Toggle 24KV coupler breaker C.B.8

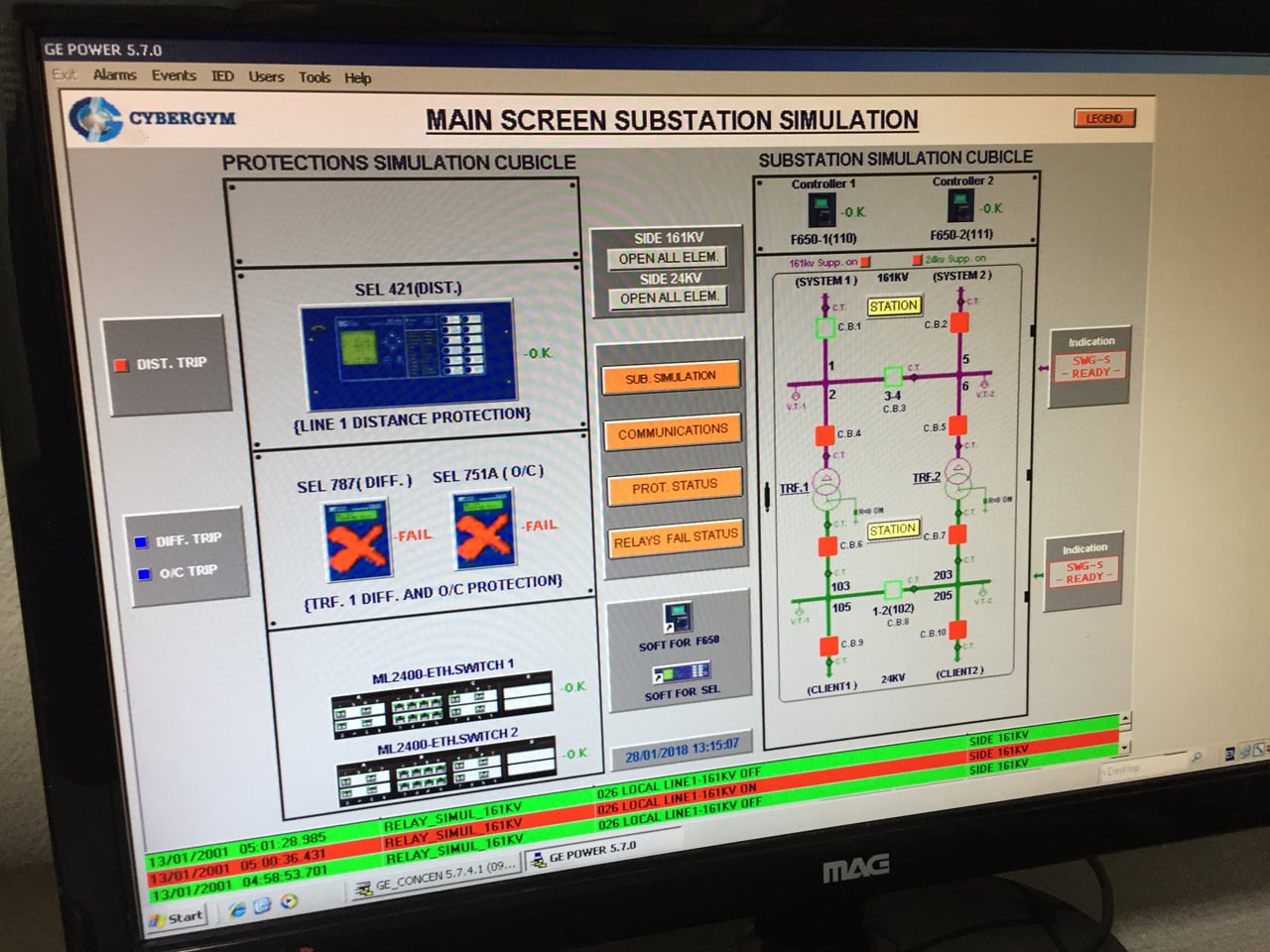point(891,589)
